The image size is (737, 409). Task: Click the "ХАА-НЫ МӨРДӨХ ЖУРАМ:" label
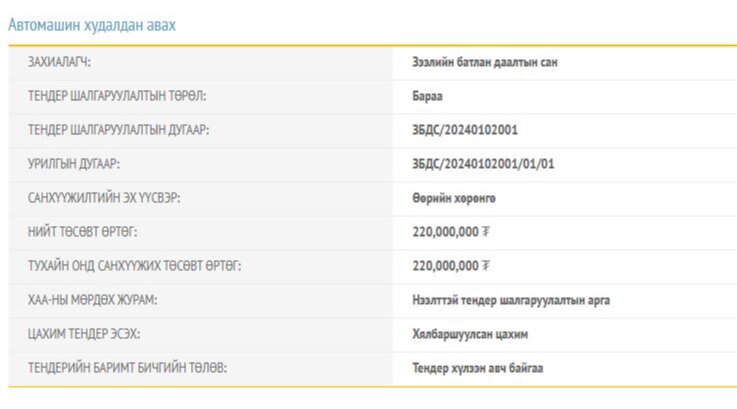pos(92,300)
